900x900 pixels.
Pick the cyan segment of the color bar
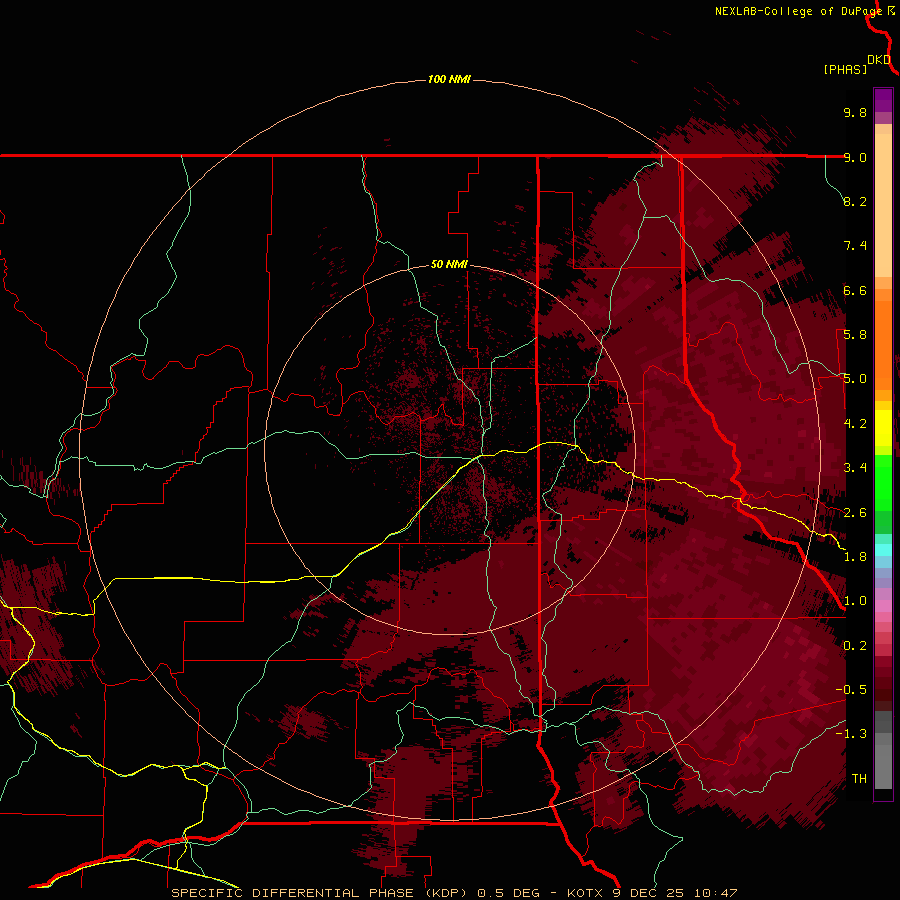[883, 550]
